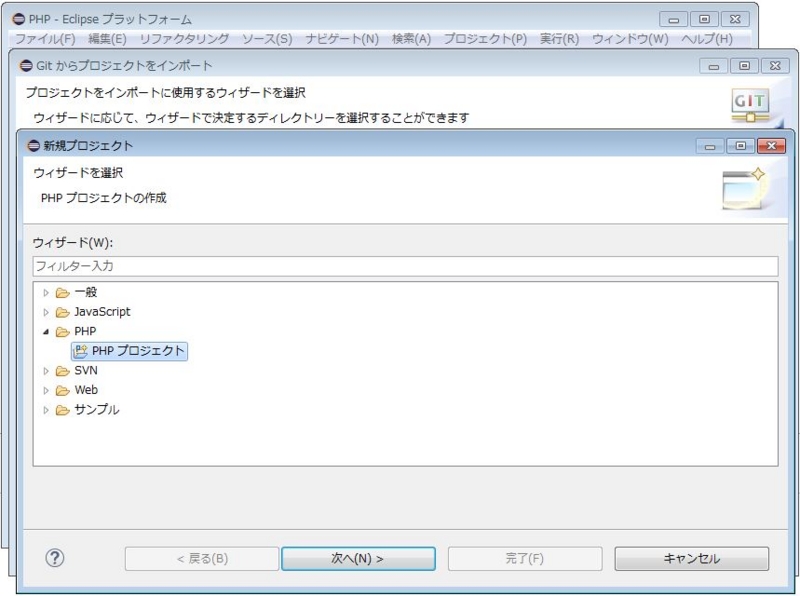Click the PHP folder icon
Image resolution: width=800 pixels, height=596 pixels.
click(x=62, y=332)
